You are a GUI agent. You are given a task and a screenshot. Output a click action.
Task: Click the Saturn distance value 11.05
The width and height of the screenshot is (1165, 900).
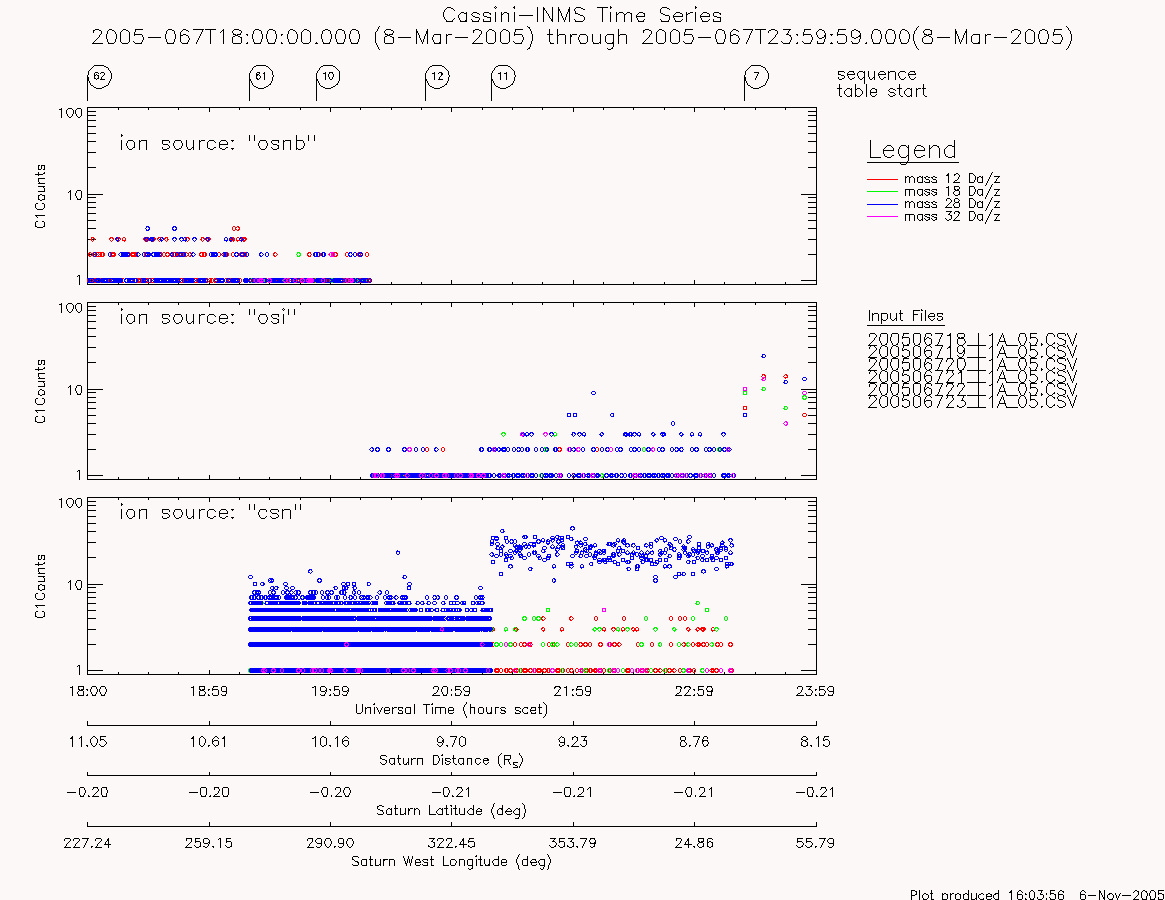88,742
